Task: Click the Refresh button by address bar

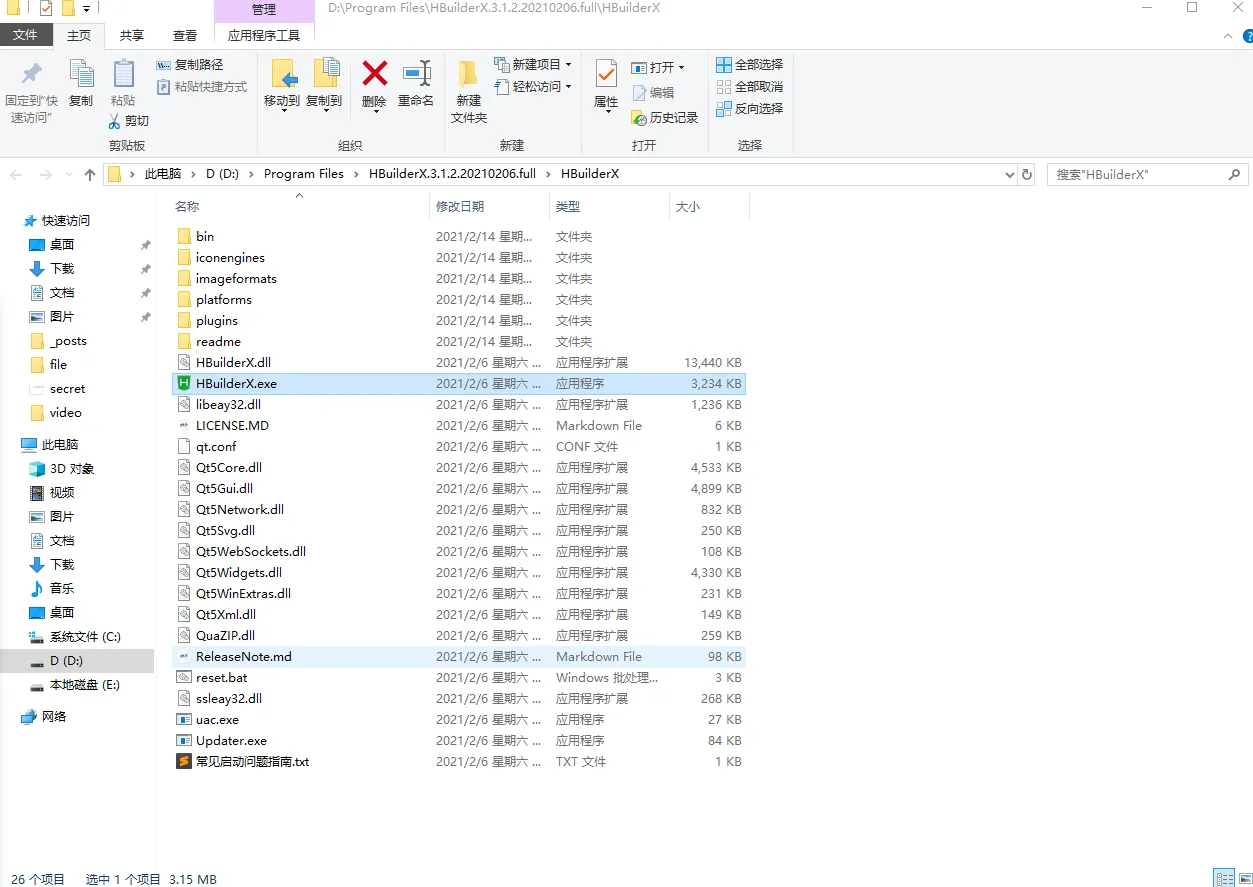Action: pyautogui.click(x=1026, y=174)
